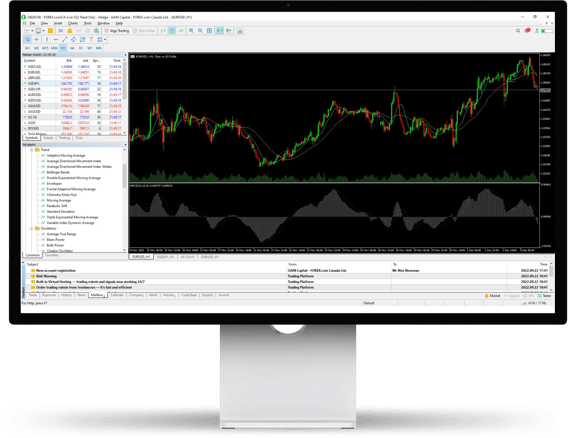Collapse the Oscillators folder in Navigator

point(32,229)
